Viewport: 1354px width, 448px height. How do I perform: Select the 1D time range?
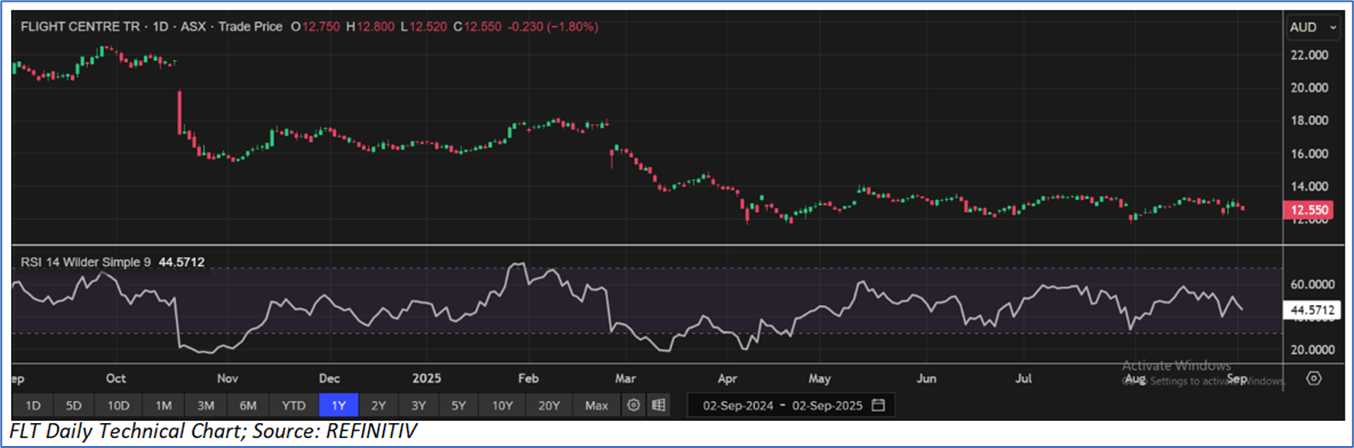click(x=33, y=405)
